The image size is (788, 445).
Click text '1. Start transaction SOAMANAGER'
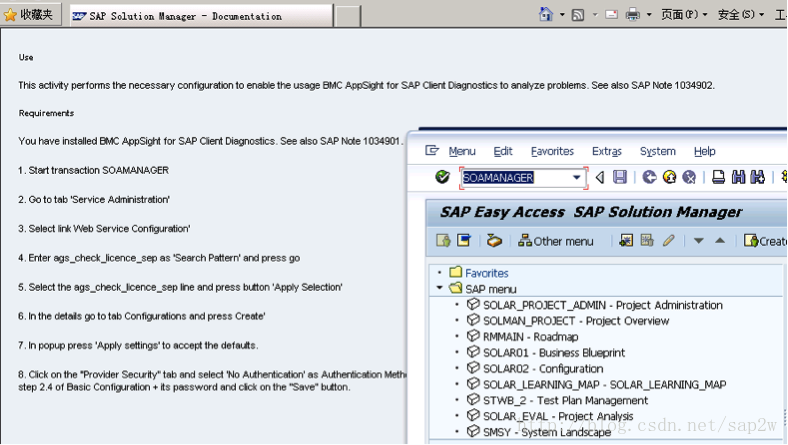coord(93,170)
